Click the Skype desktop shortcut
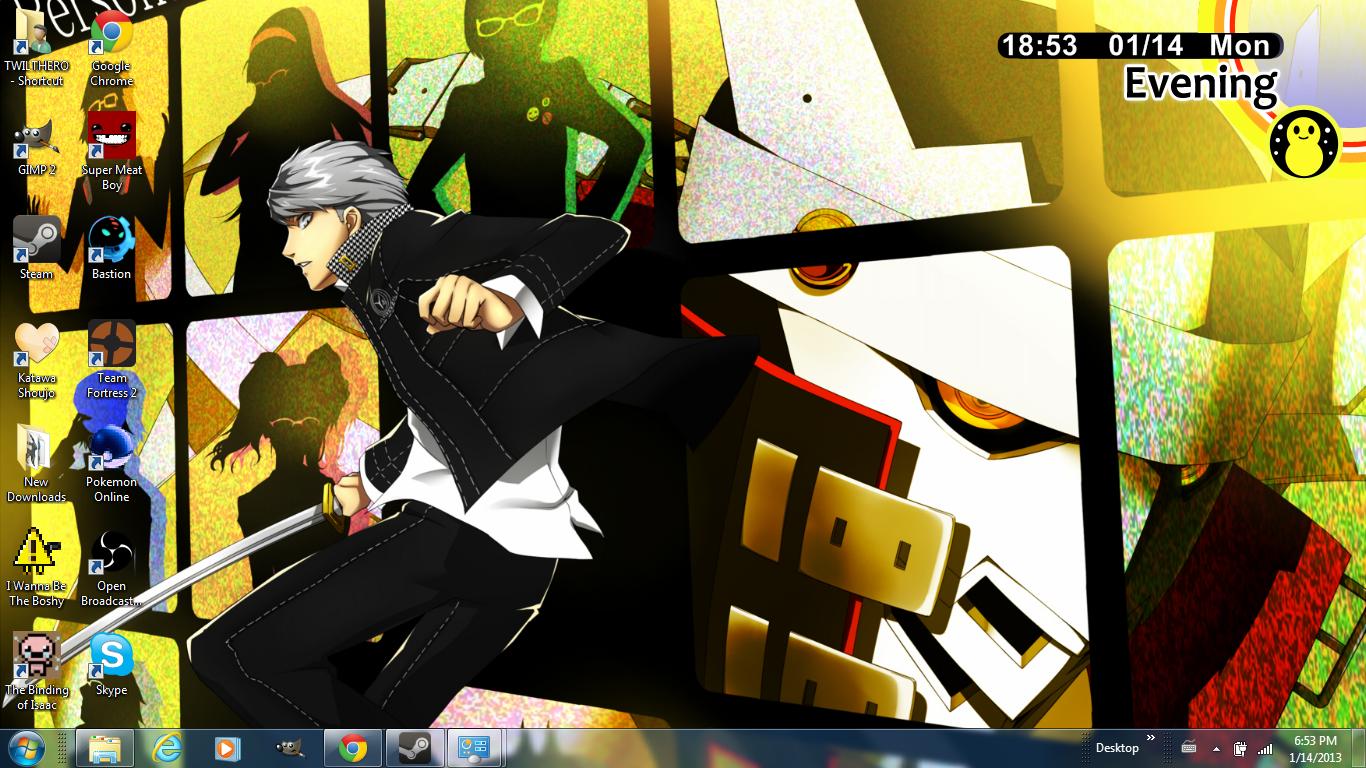 click(112, 665)
